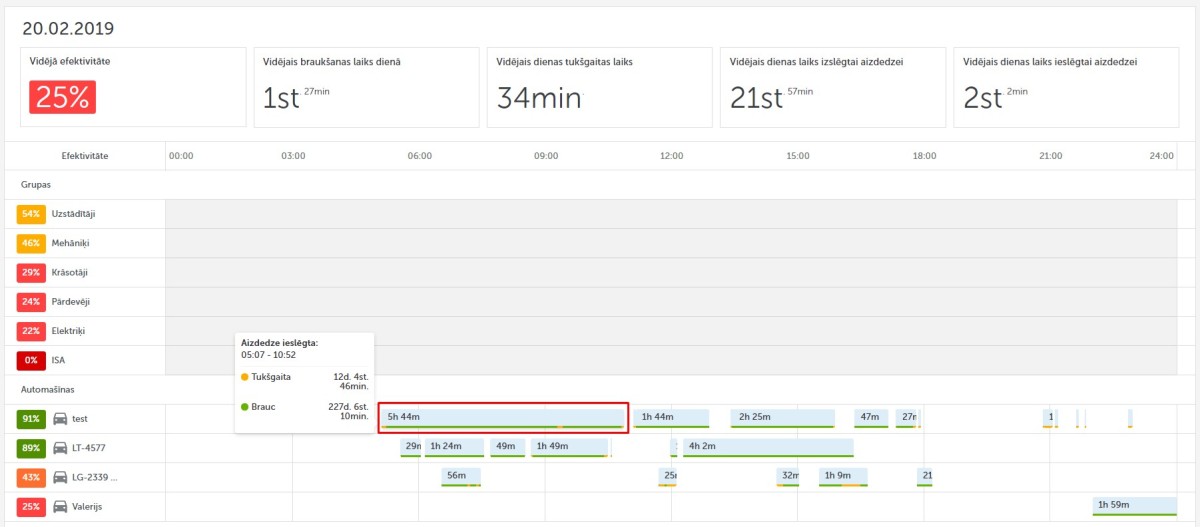Click the highlighted 5h 44m trip bar
The width and height of the screenshot is (1200, 527).
503,418
